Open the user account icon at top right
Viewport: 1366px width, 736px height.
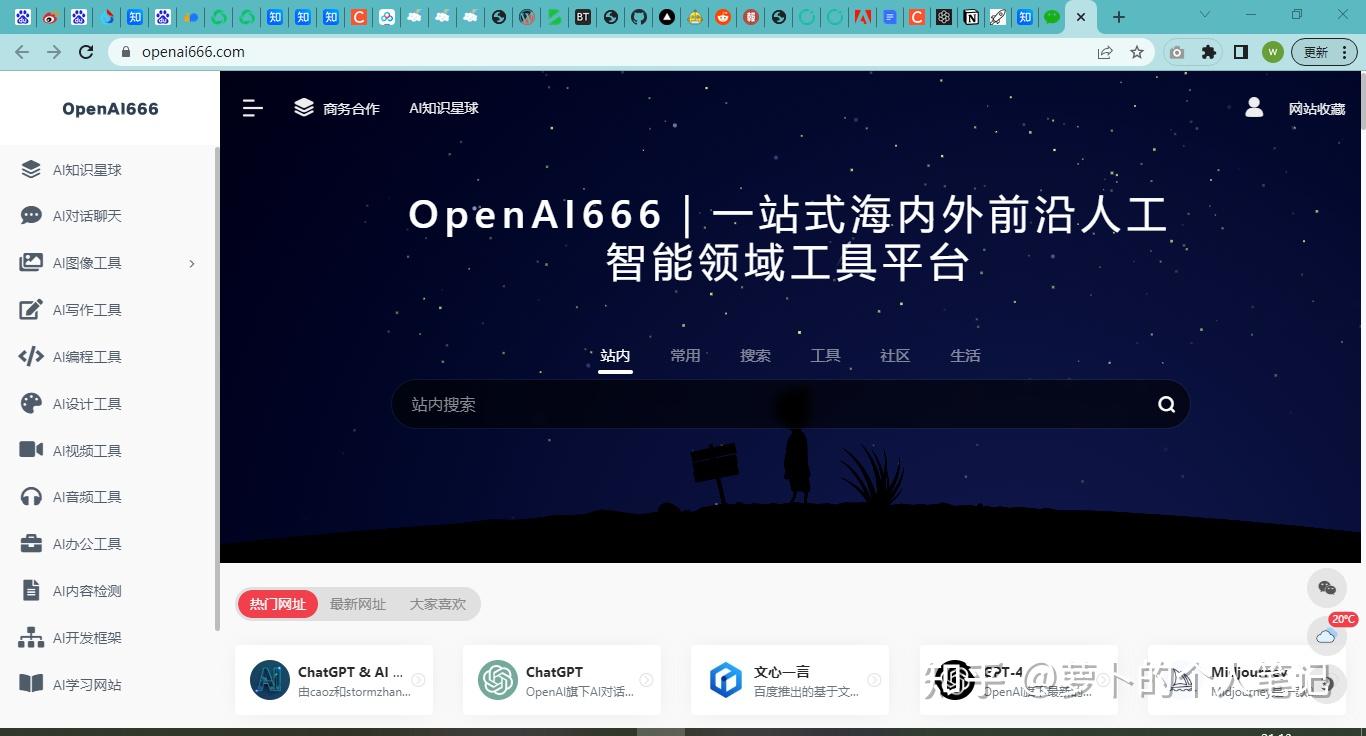coord(1254,107)
